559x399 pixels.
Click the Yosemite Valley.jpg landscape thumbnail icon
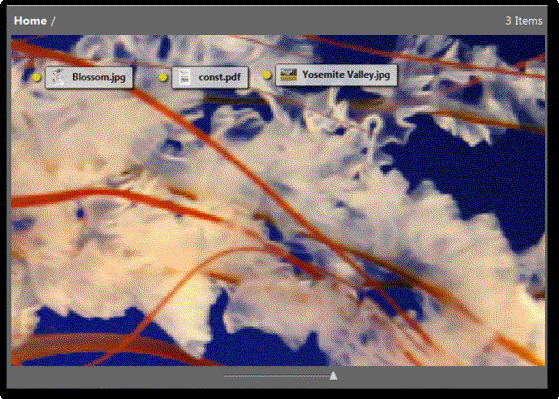point(288,75)
